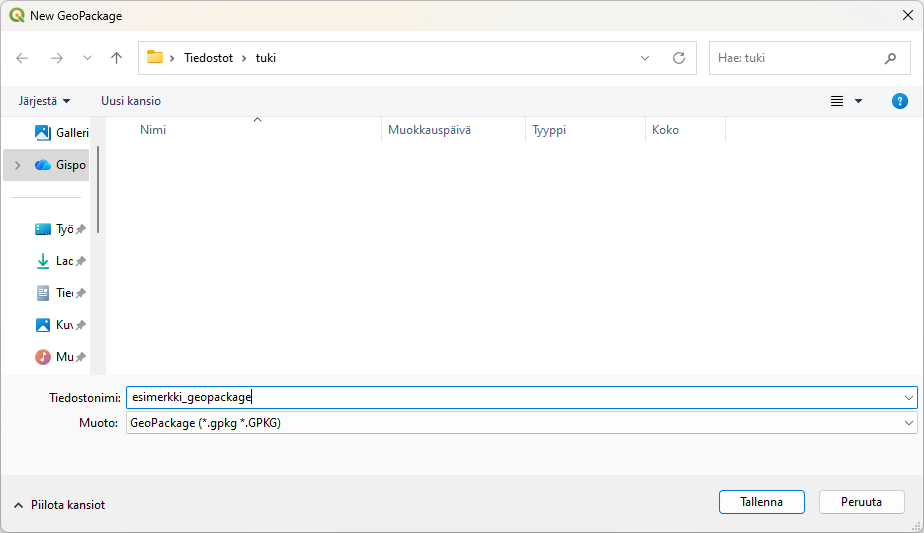Select Gispo in the navigation pane

(x=61, y=165)
